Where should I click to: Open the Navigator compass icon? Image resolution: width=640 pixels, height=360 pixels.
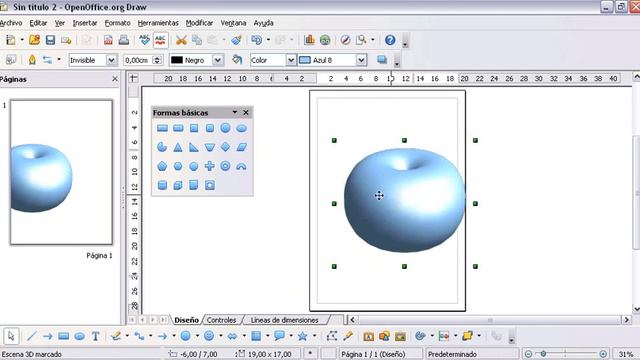coord(345,40)
